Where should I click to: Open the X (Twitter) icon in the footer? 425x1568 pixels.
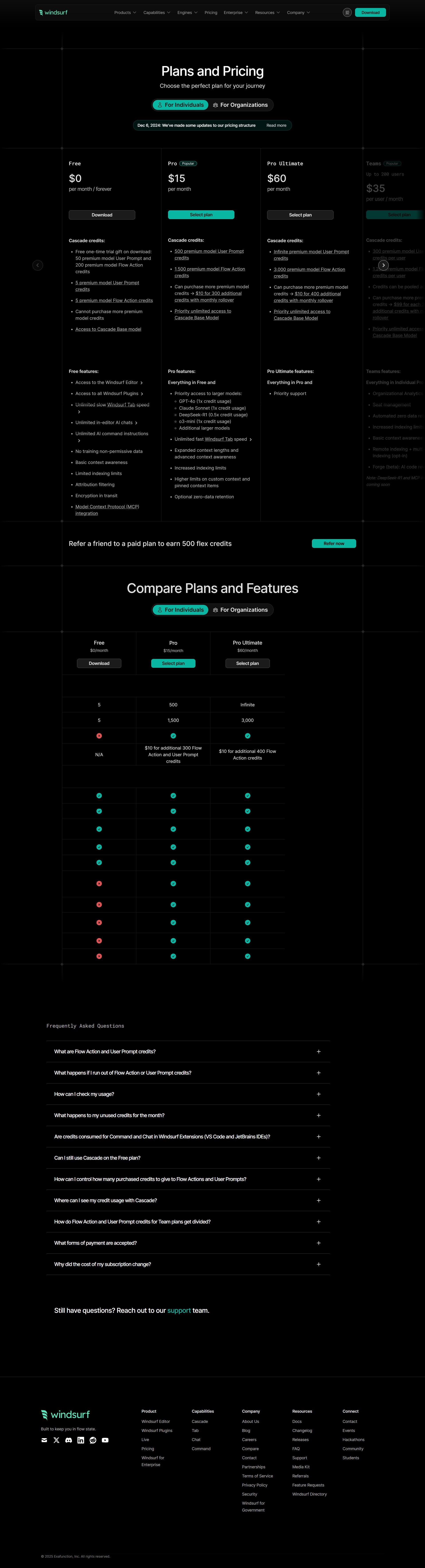coord(56,1440)
